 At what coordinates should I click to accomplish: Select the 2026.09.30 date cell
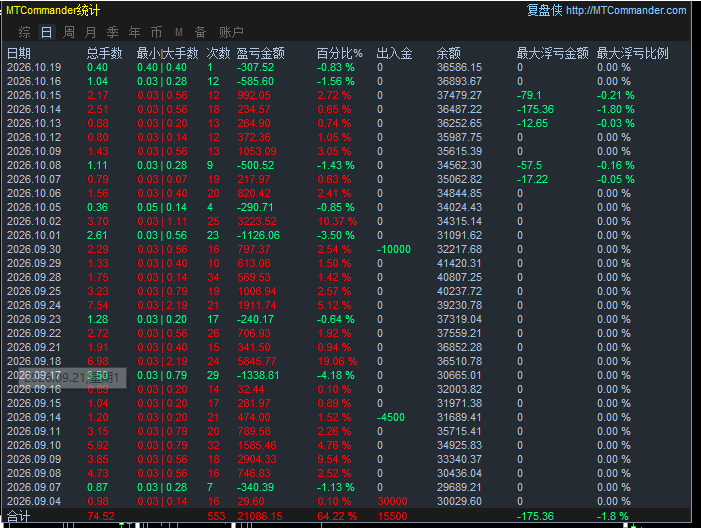tap(34, 249)
